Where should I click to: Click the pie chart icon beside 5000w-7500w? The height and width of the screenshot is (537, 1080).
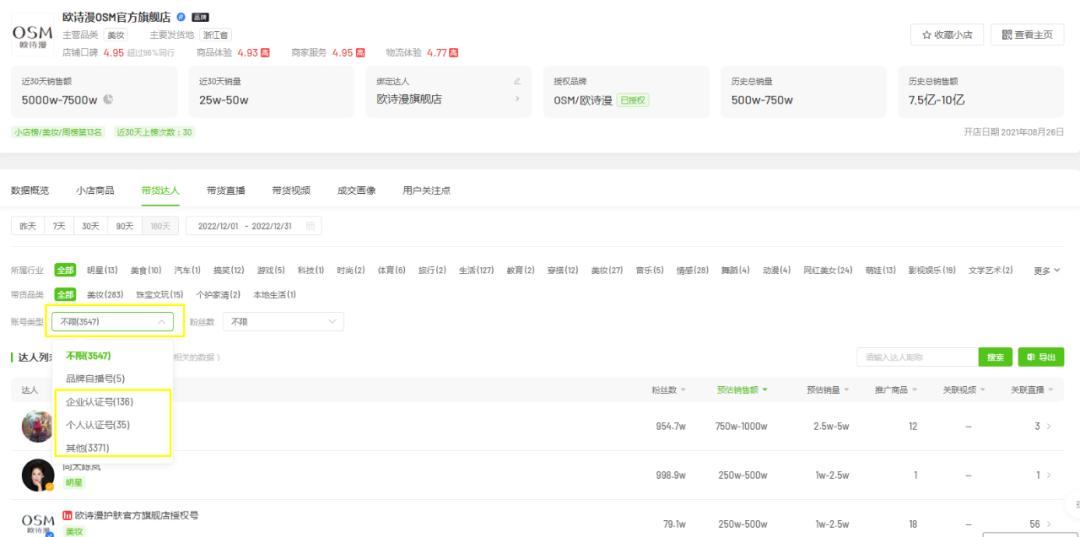108,99
